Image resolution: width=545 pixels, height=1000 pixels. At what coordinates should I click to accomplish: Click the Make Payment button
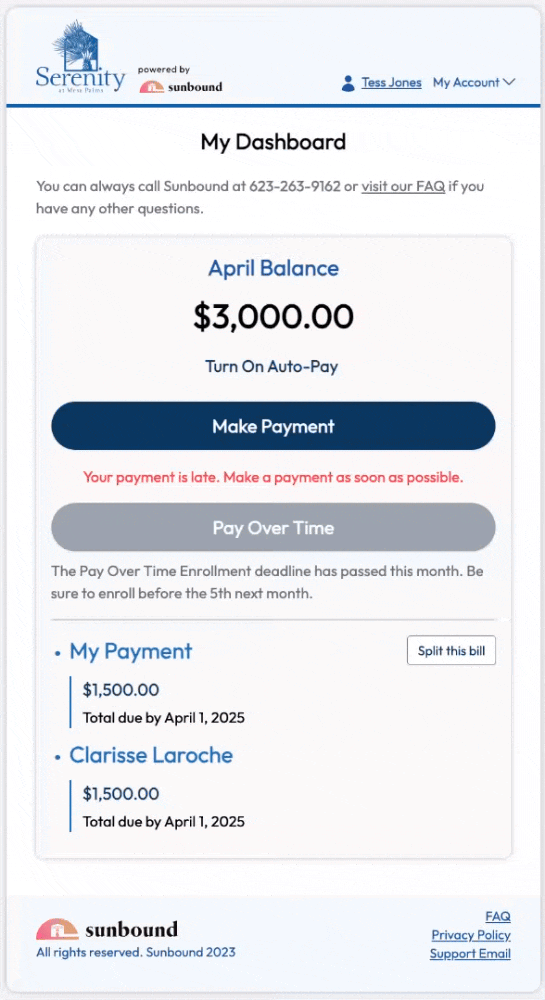[x=273, y=426]
